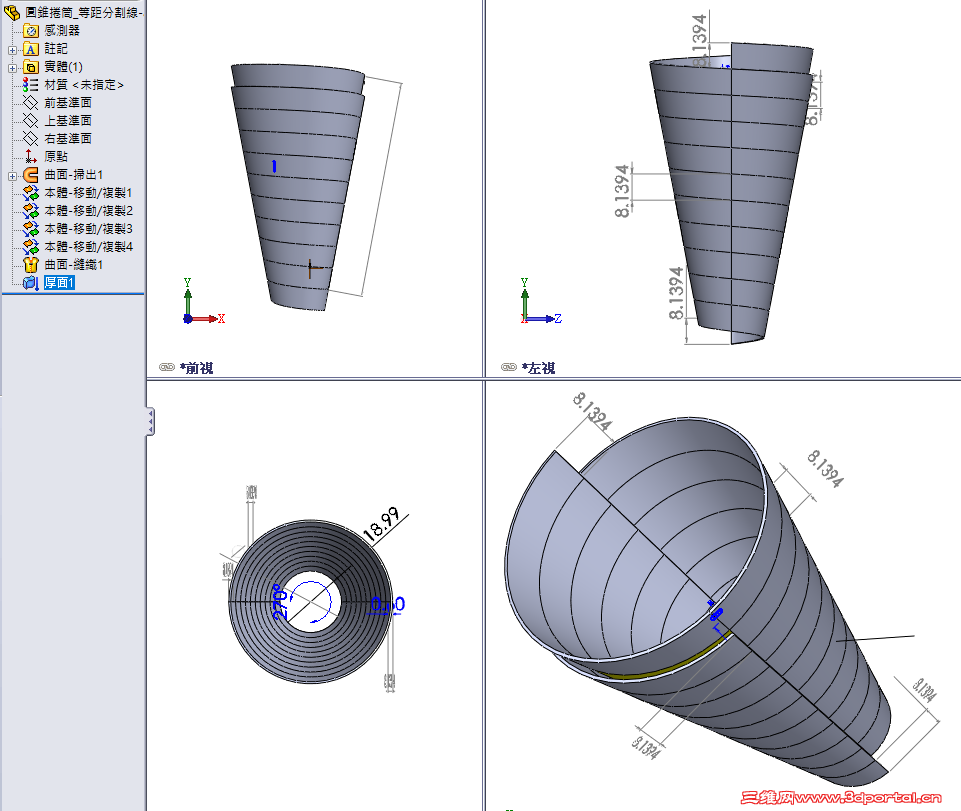Click the *左視 viewport label
The image size is (961, 811).
[x=538, y=368]
